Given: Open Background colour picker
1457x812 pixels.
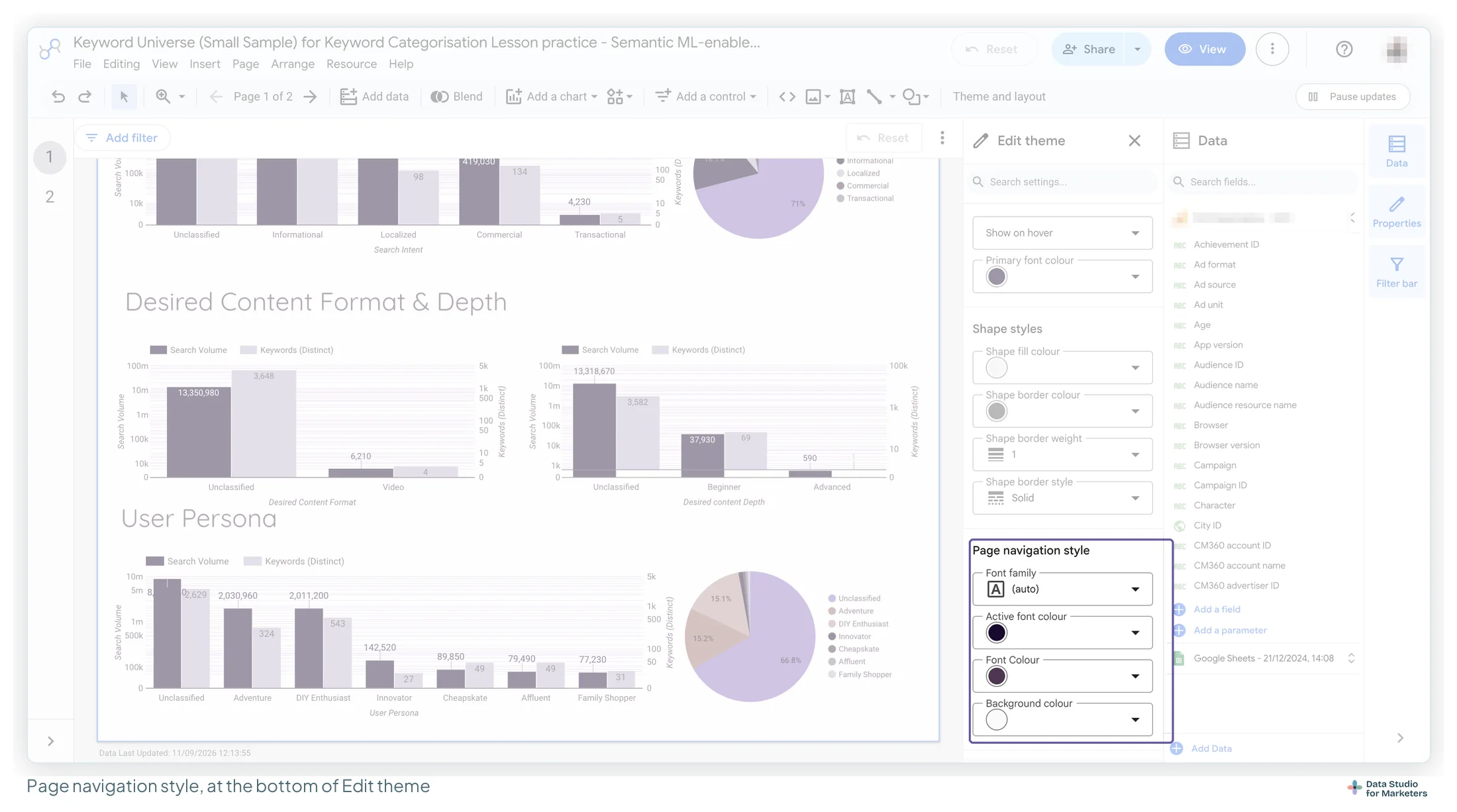Looking at the screenshot, I should (x=1062, y=720).
